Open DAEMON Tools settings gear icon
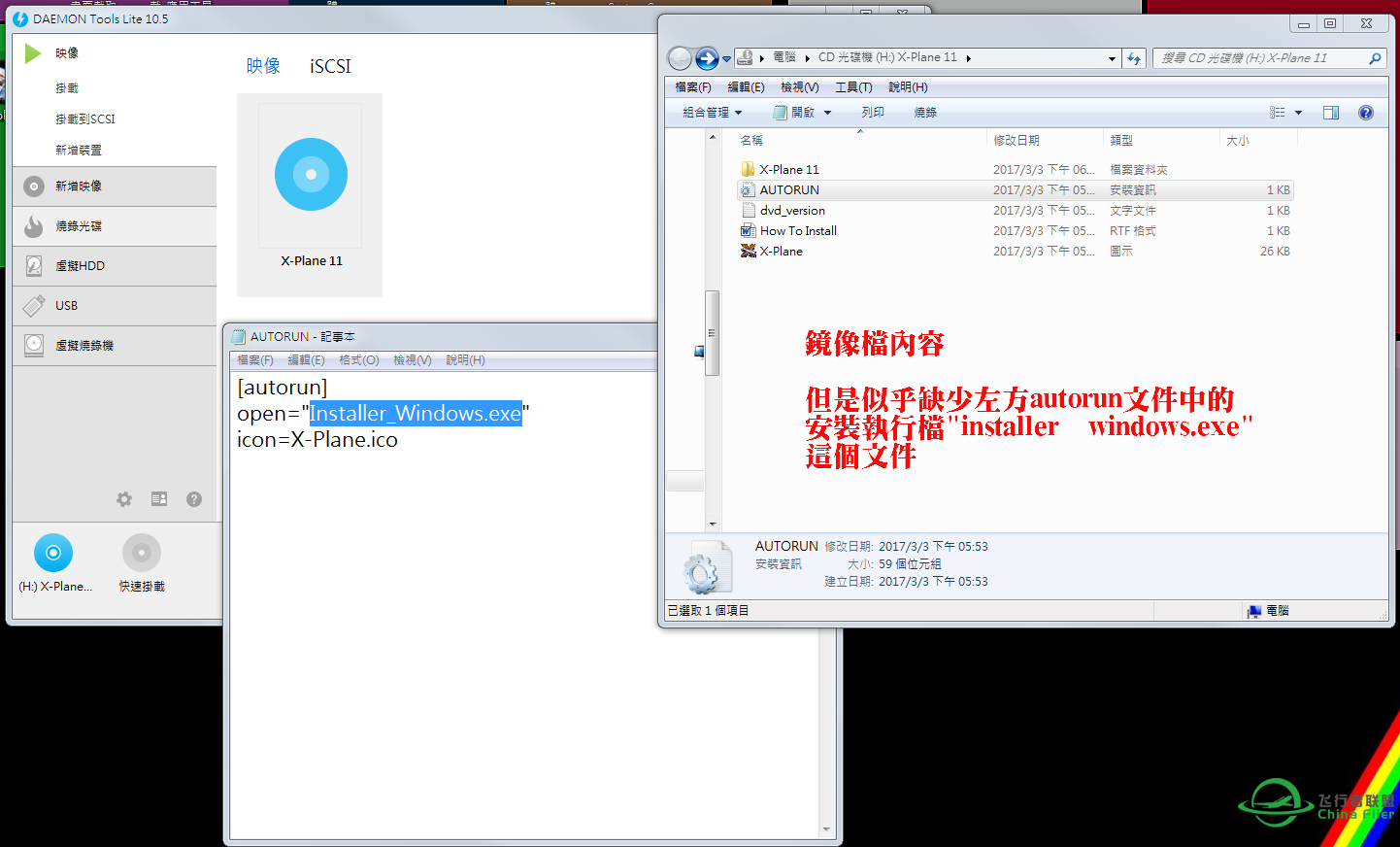Screen dimensions: 1400x847 click(124, 499)
